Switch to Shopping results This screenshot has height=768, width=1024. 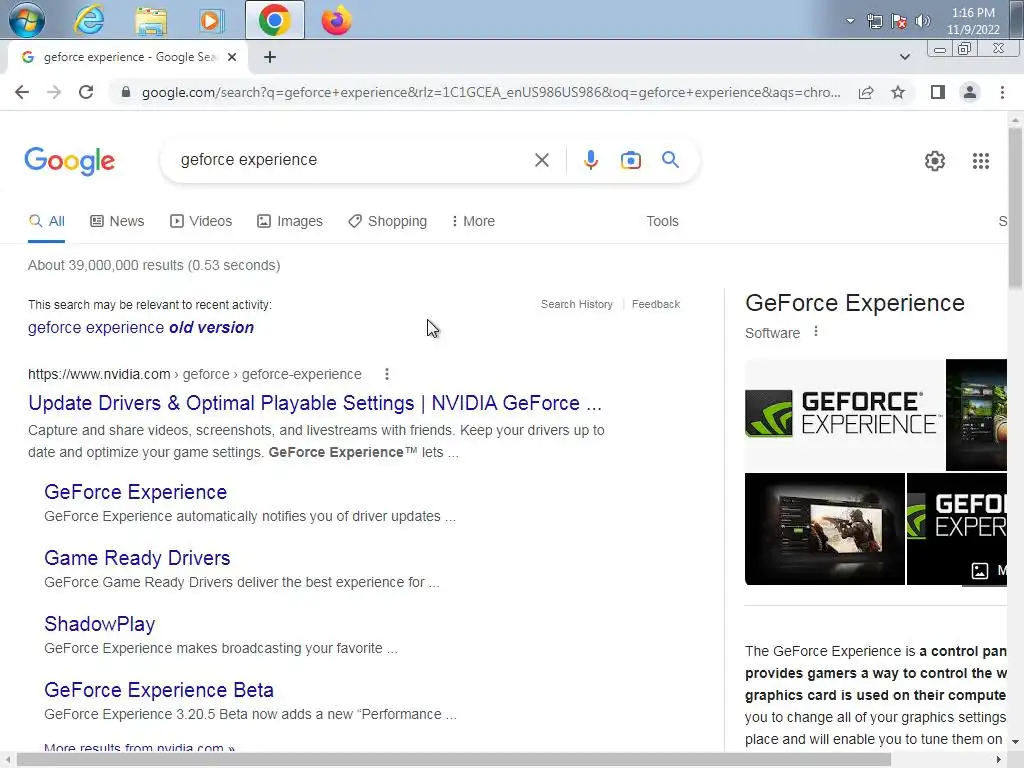(387, 221)
